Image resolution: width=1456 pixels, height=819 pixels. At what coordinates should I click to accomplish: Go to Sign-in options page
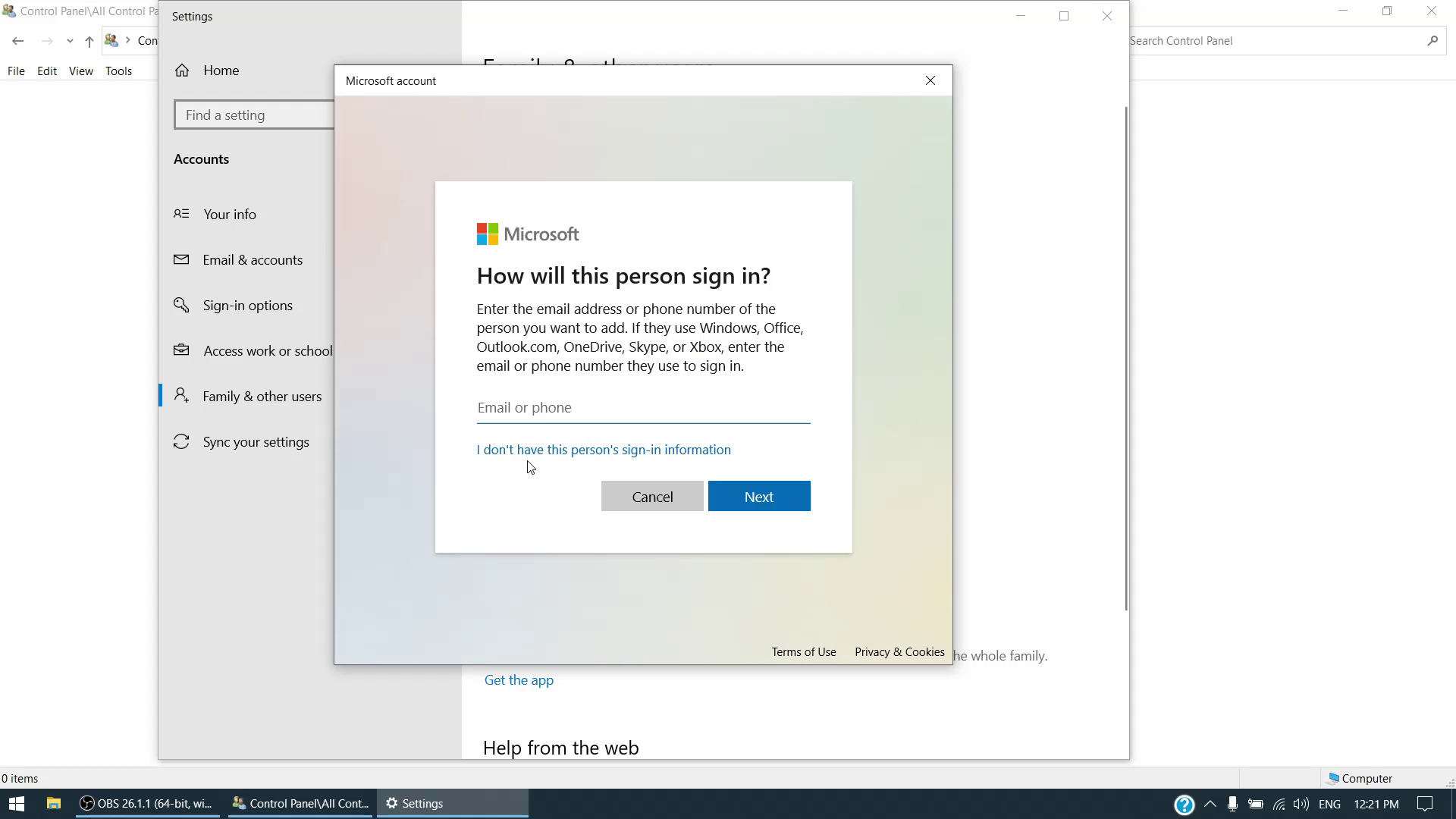click(x=247, y=306)
